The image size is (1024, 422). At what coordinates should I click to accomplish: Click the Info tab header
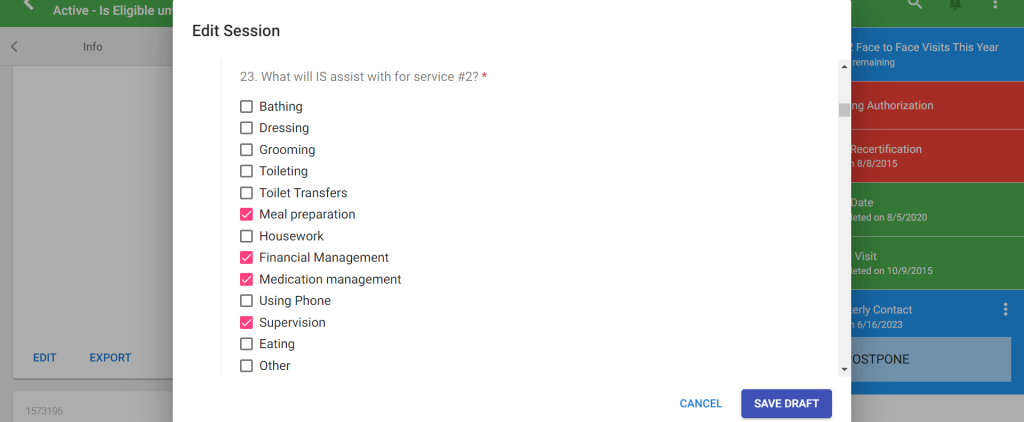(92, 47)
